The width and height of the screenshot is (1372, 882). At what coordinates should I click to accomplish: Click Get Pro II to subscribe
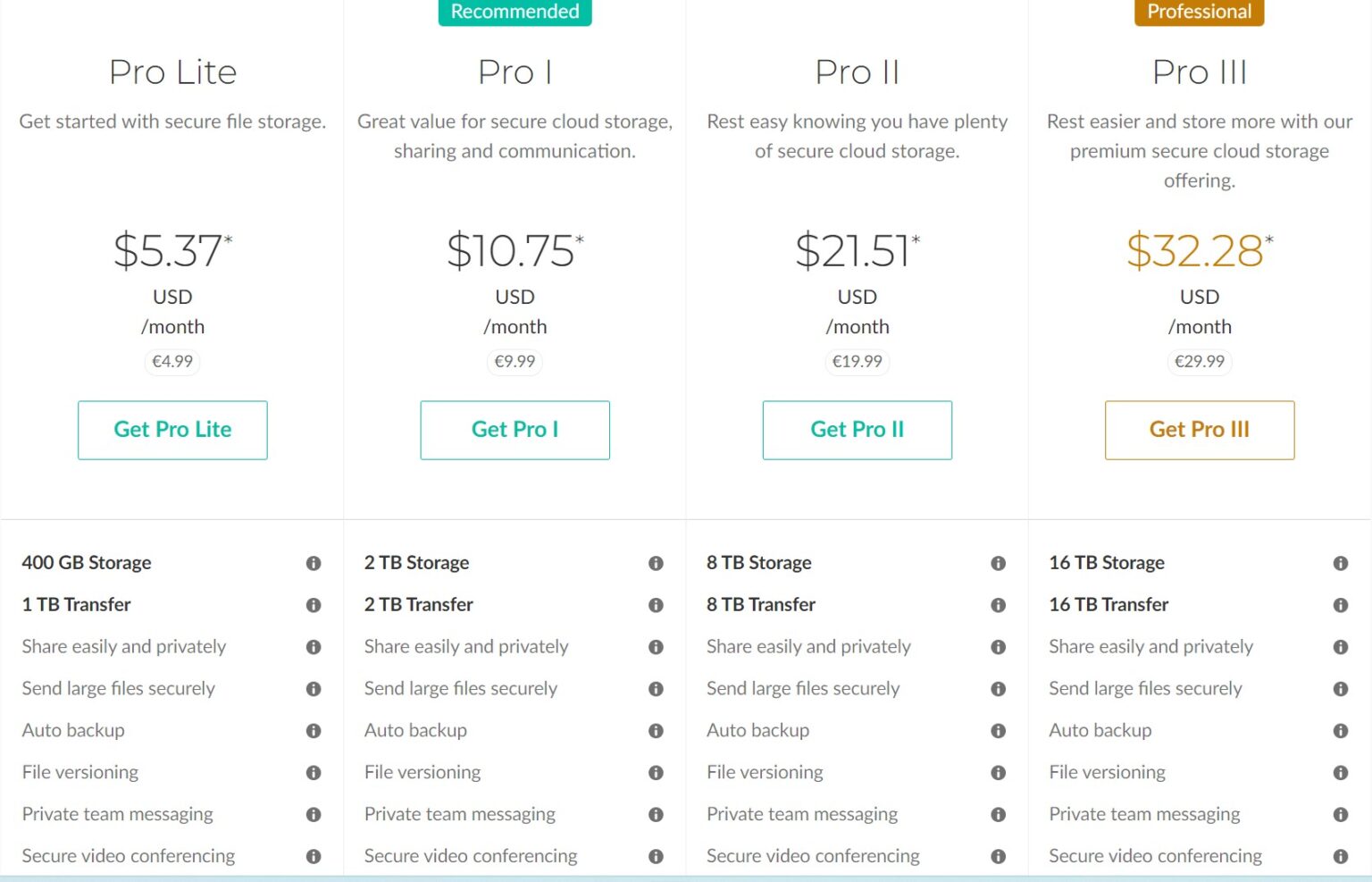[857, 430]
